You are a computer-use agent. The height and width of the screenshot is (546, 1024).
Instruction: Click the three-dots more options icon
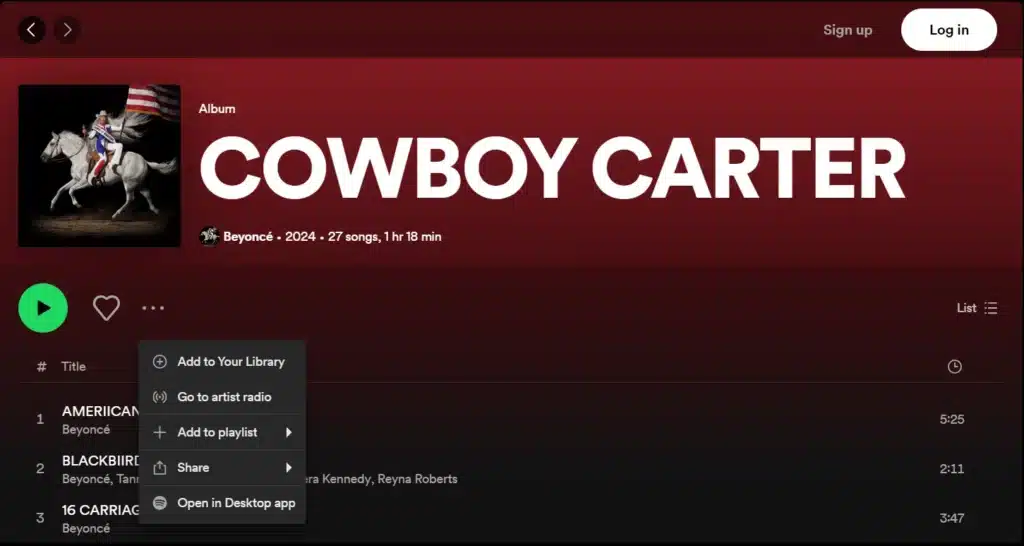153,308
